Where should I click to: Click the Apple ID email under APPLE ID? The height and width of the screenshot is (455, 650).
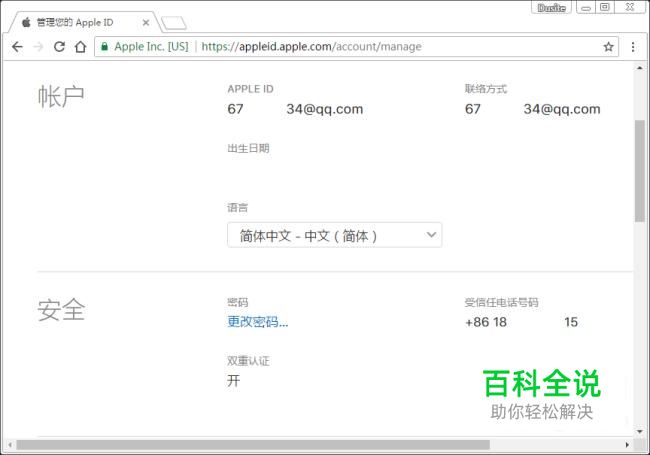point(295,109)
